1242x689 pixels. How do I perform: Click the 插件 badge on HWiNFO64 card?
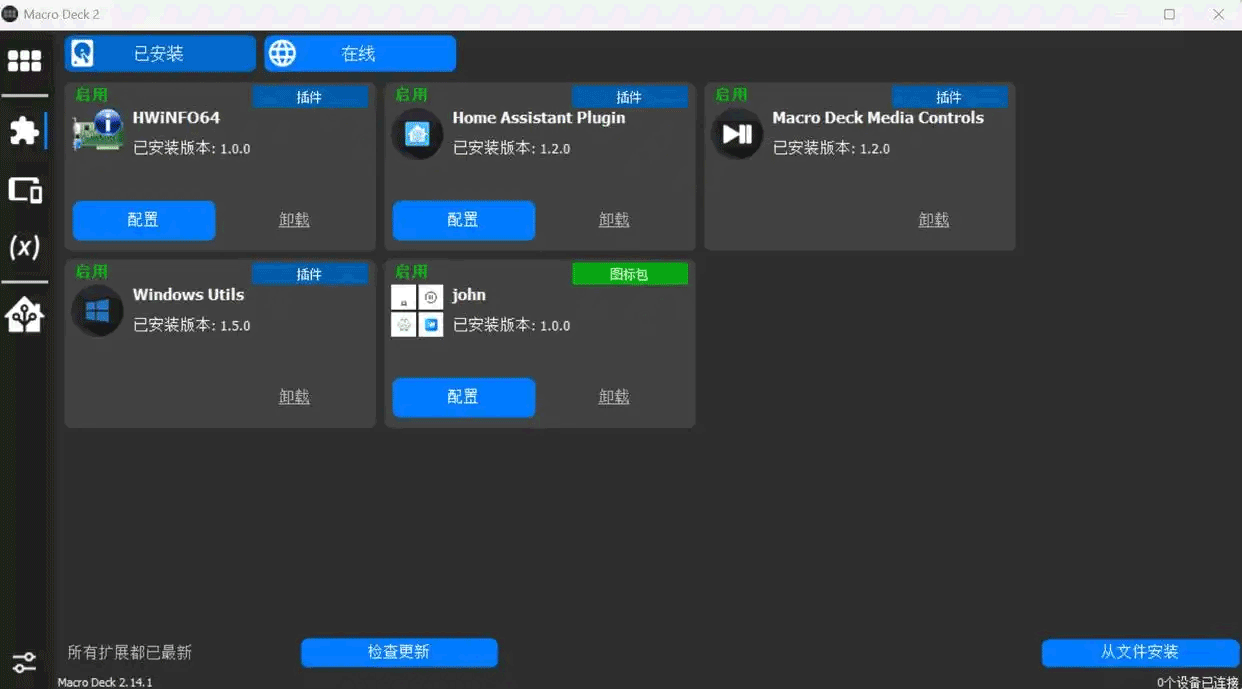pyautogui.click(x=310, y=97)
